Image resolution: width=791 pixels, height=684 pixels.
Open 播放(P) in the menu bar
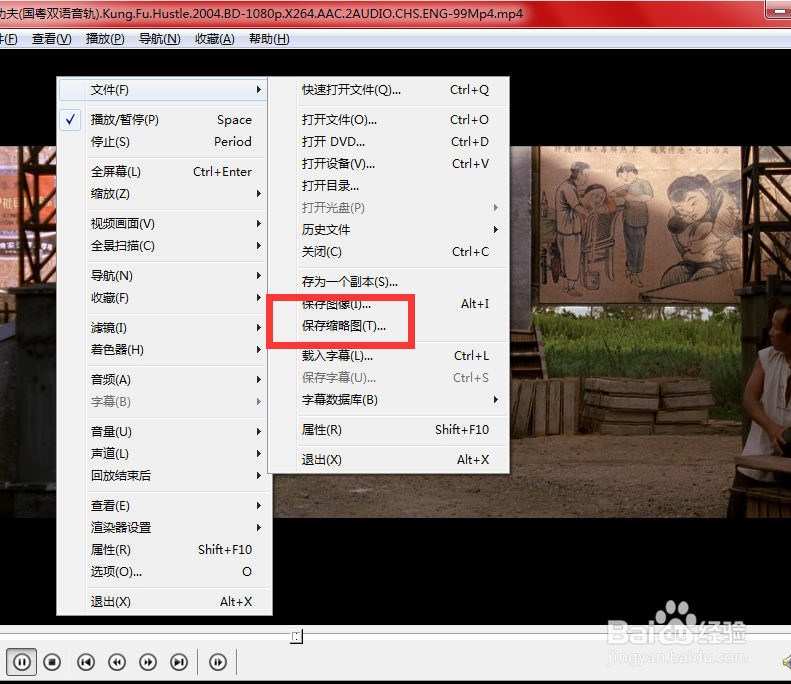tap(105, 39)
